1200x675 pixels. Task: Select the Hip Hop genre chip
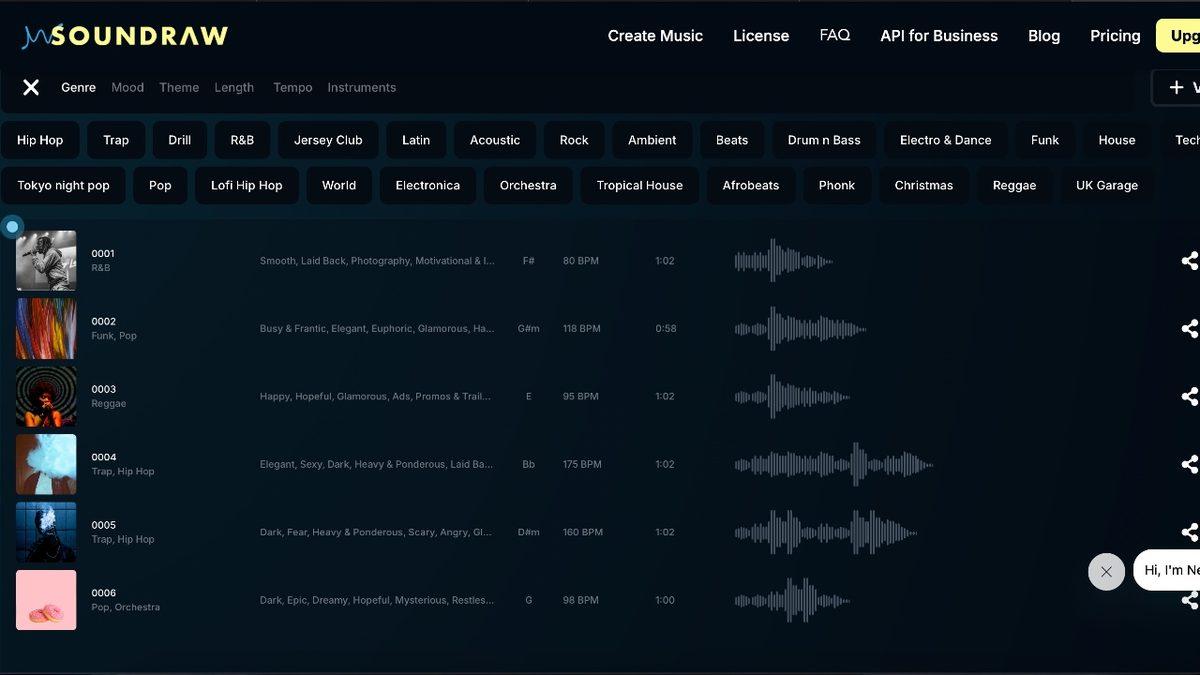pyautogui.click(x=40, y=140)
